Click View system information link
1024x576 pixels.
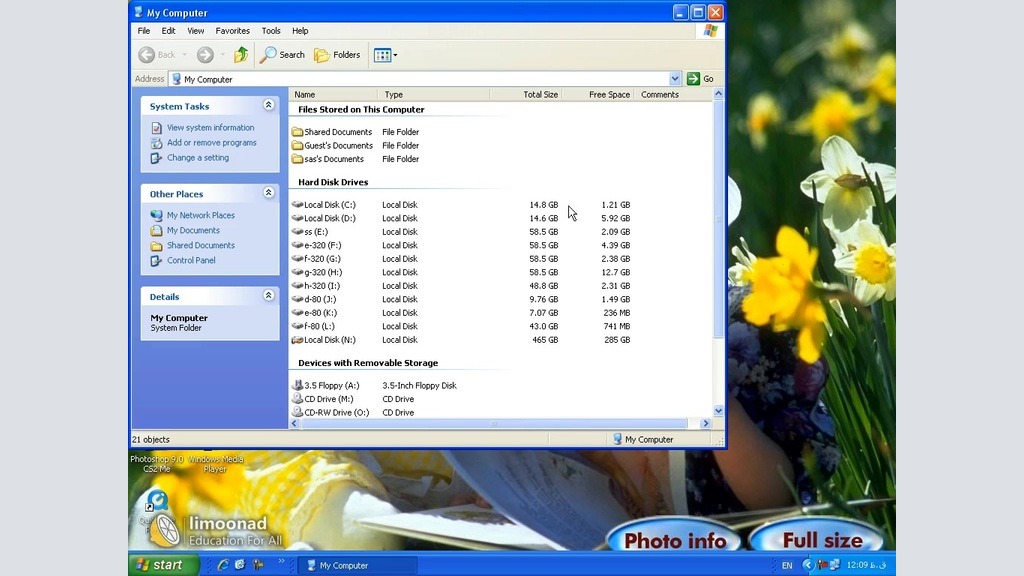tap(210, 128)
